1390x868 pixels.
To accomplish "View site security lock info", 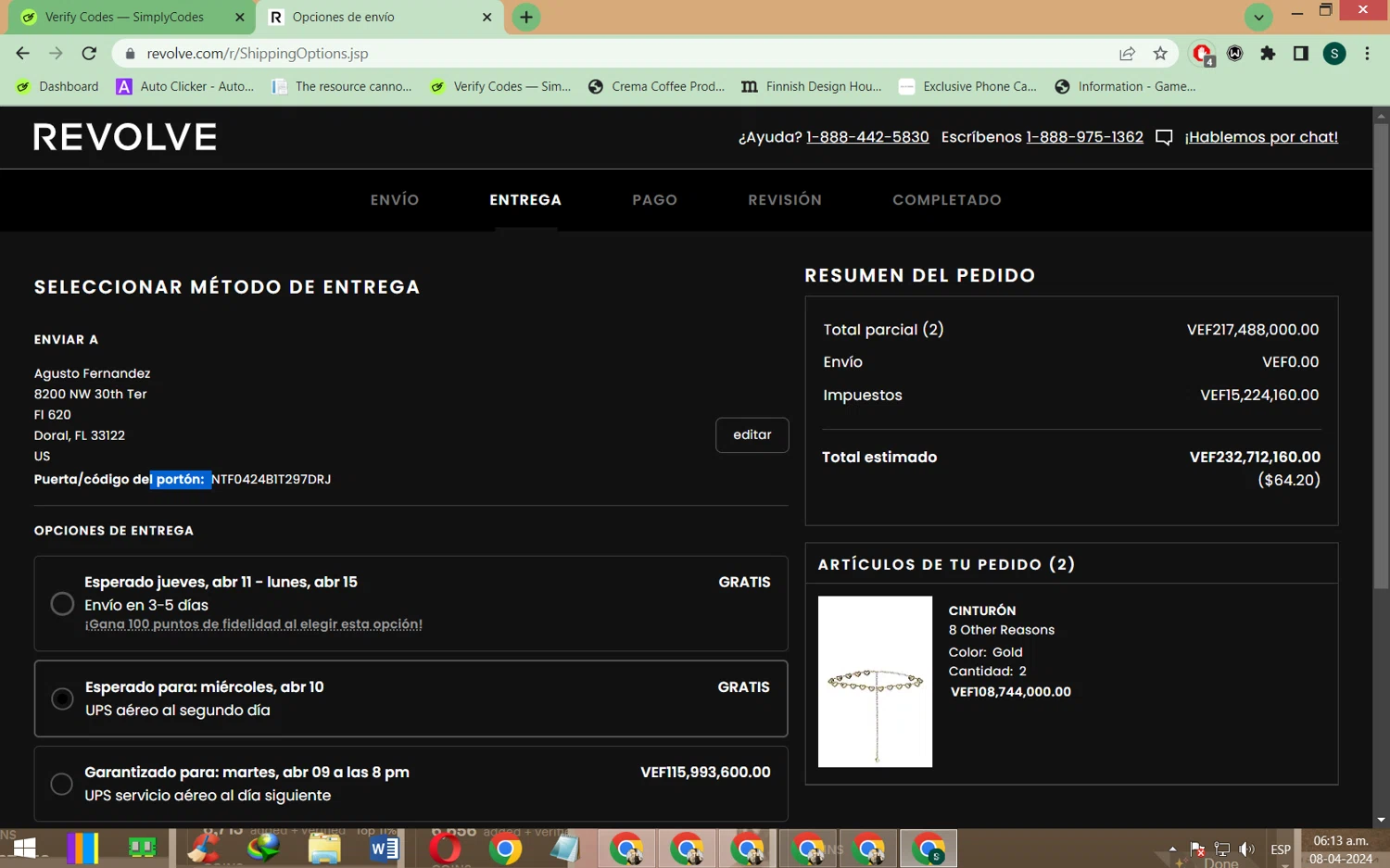I will (130, 54).
